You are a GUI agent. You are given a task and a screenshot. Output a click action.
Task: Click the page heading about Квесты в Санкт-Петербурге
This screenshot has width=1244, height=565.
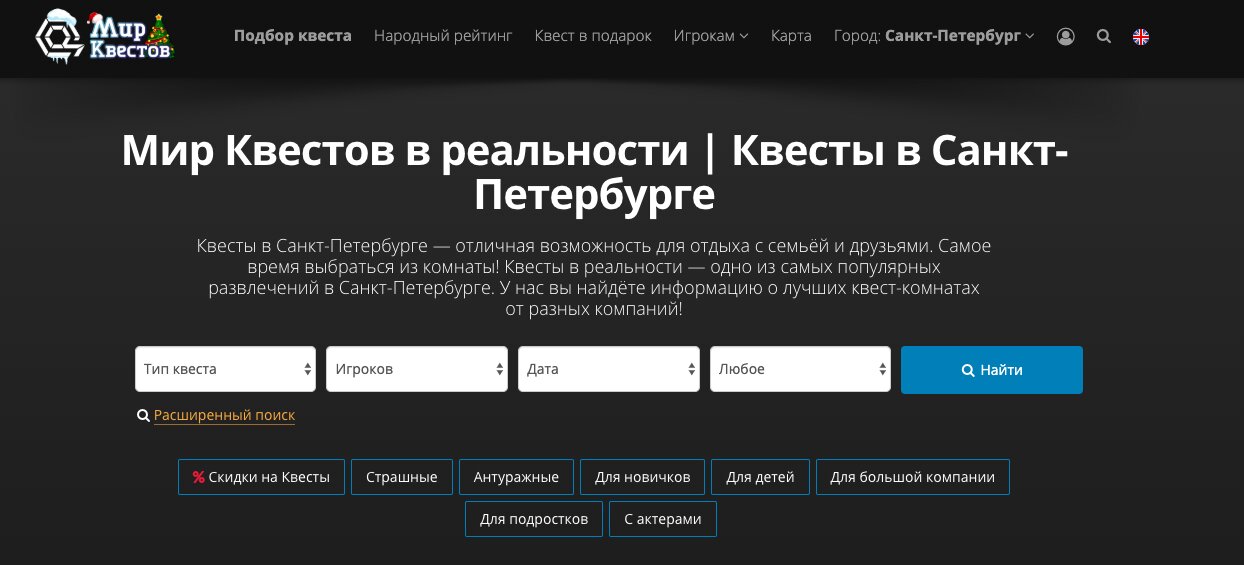(x=595, y=173)
